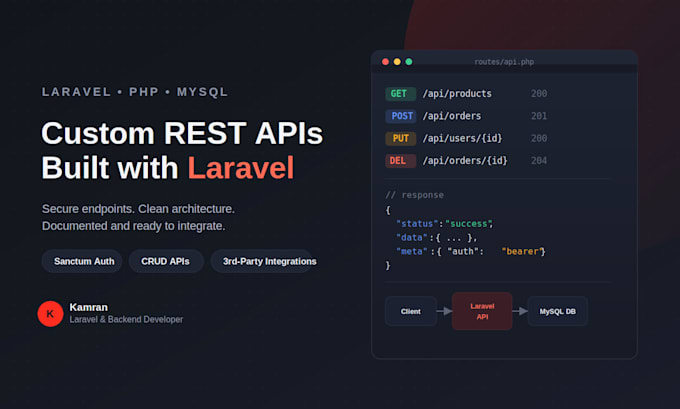Click the /api/users/{id} endpoint path
The height and width of the screenshot is (409, 680).
(x=462, y=138)
